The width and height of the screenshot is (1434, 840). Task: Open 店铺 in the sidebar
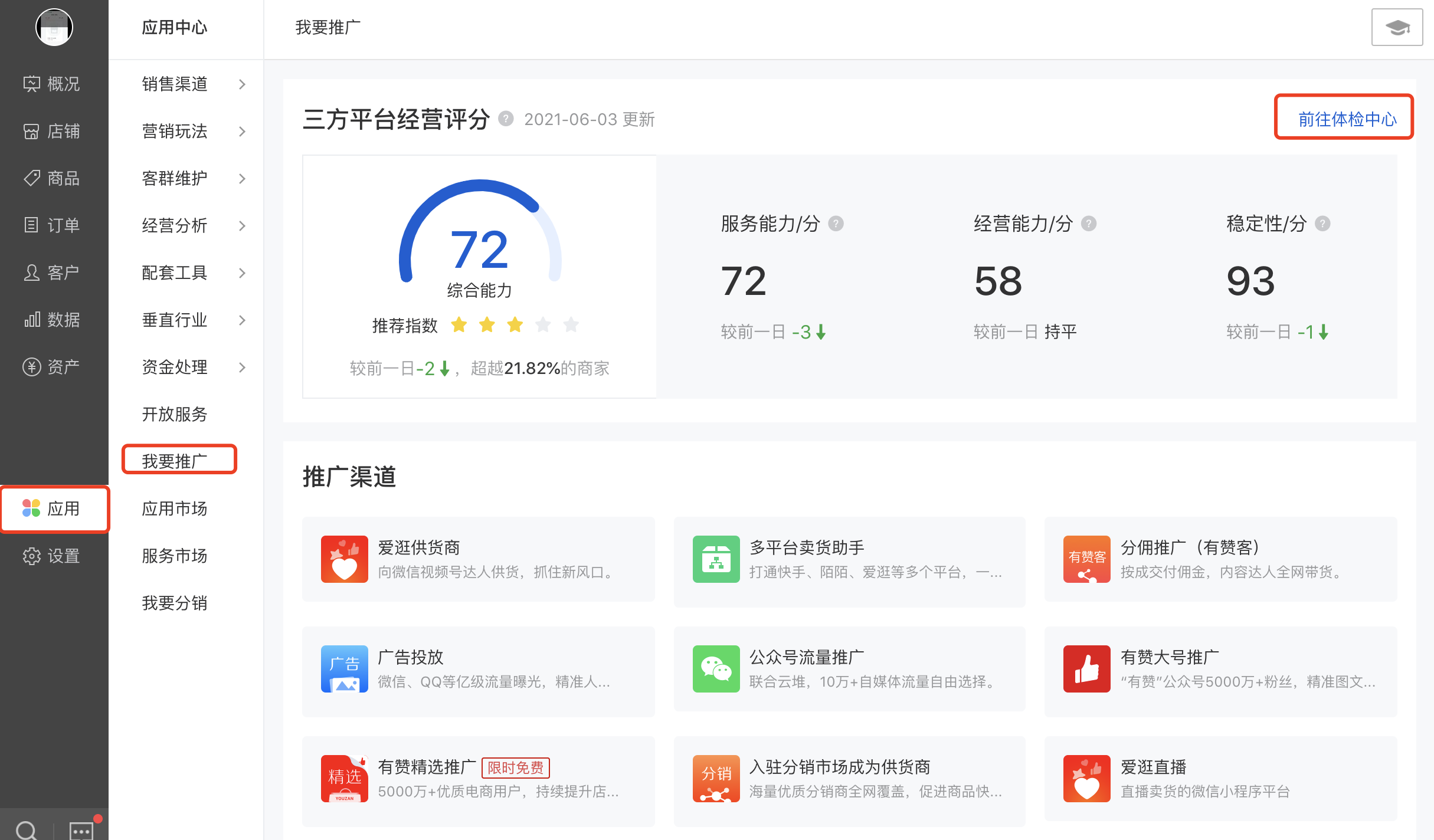coord(52,131)
